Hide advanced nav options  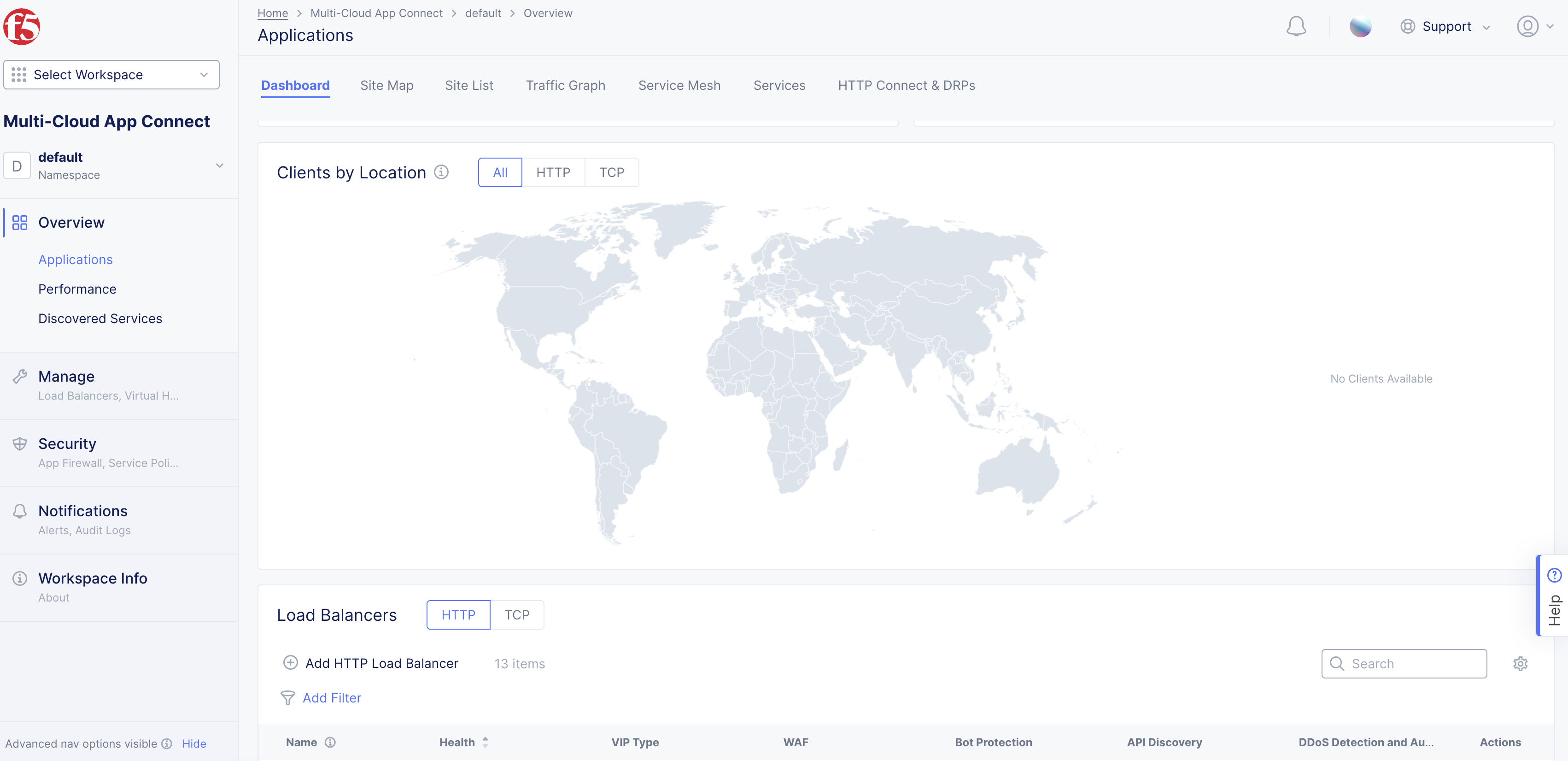coord(194,743)
